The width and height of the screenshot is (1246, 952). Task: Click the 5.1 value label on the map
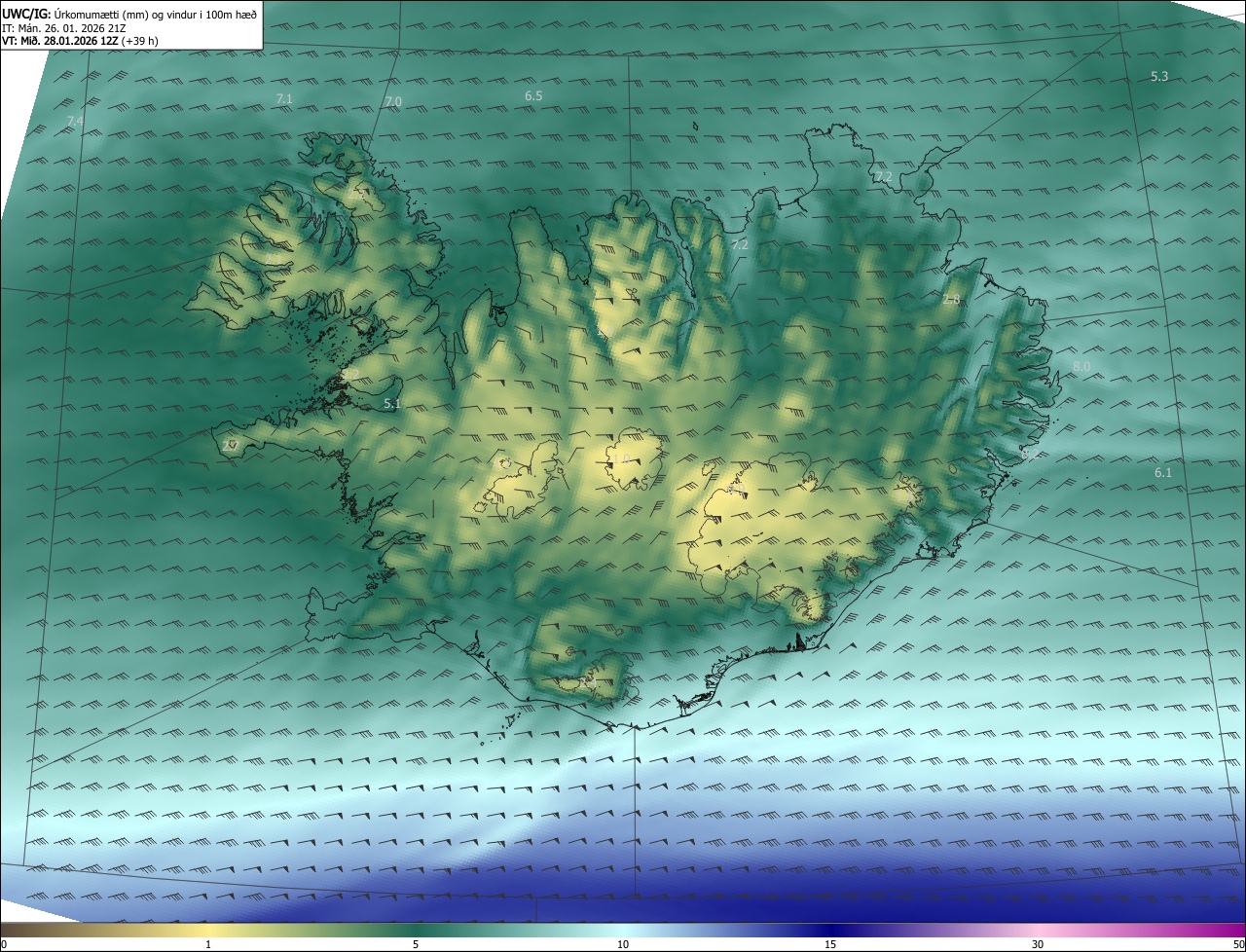tap(392, 403)
